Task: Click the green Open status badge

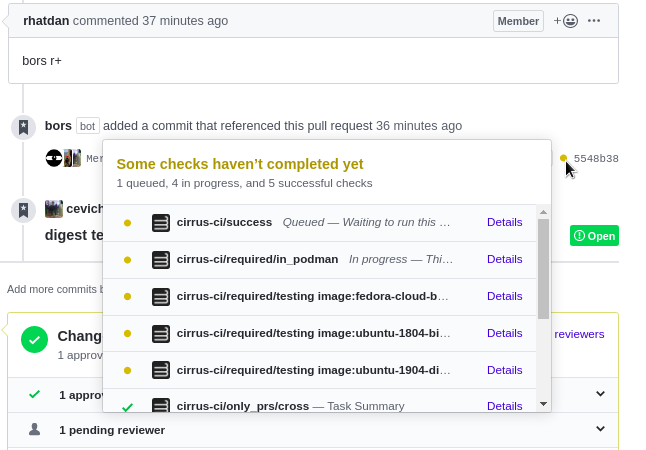Action: (594, 236)
